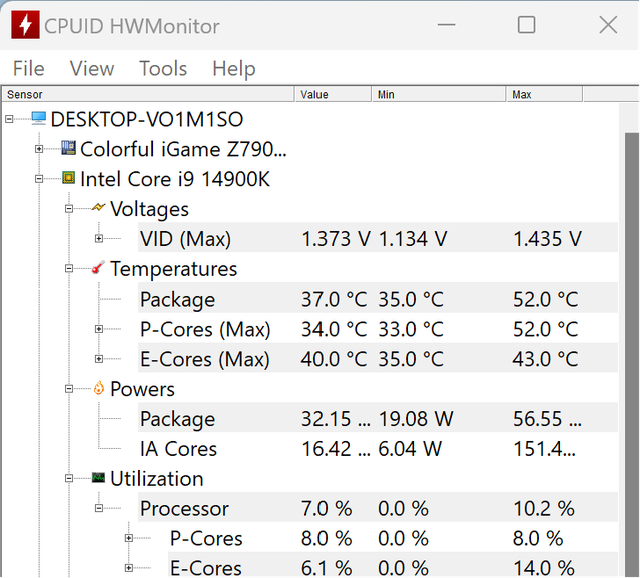This screenshot has height=578, width=640.
Task: Collapse the Voltages section
Action: 69,209
